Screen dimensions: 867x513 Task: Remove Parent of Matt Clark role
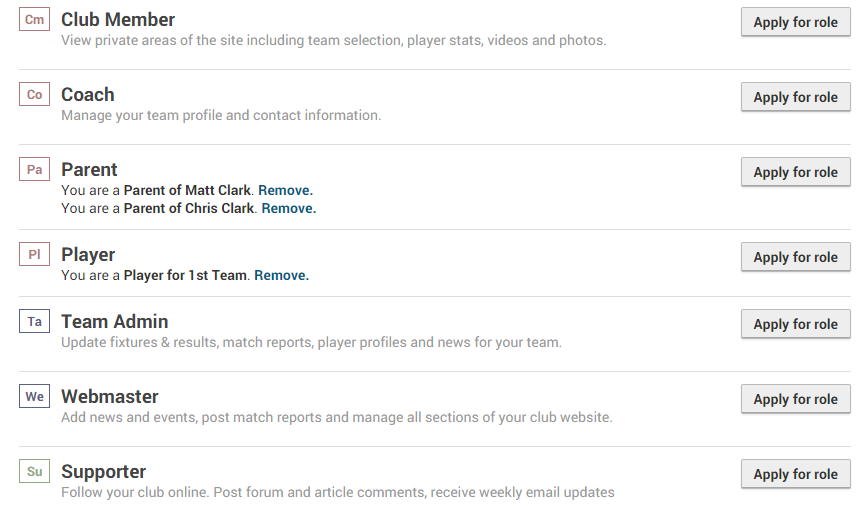pos(285,190)
